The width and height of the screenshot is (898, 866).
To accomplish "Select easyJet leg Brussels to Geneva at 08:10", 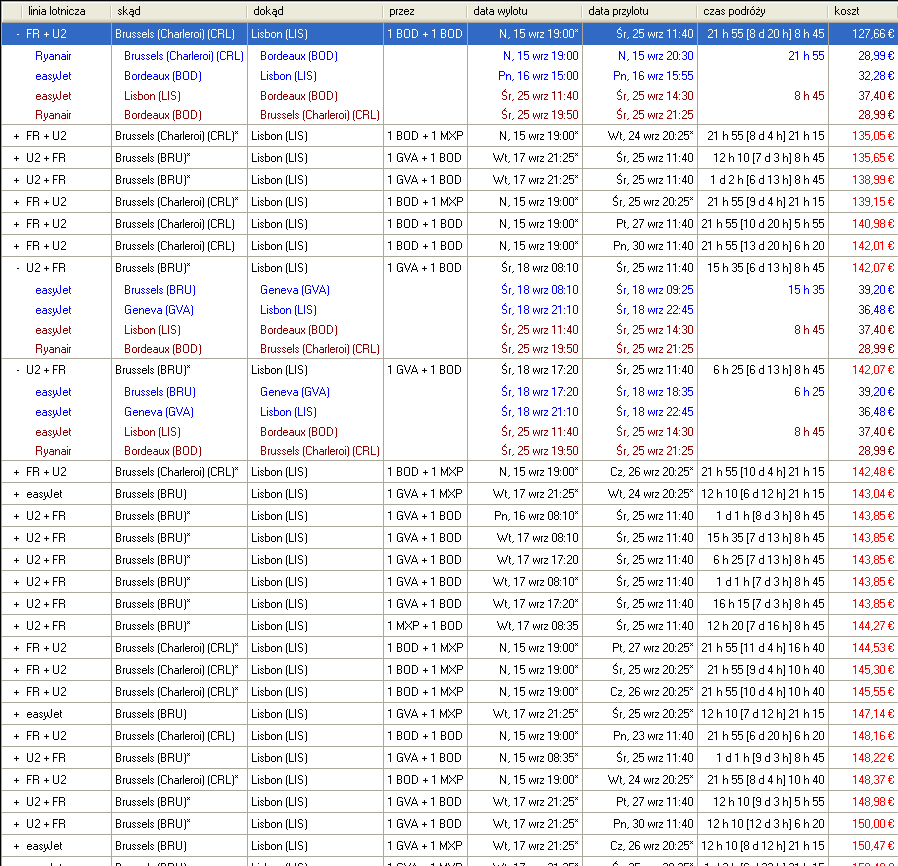I will pyautogui.click(x=449, y=290).
